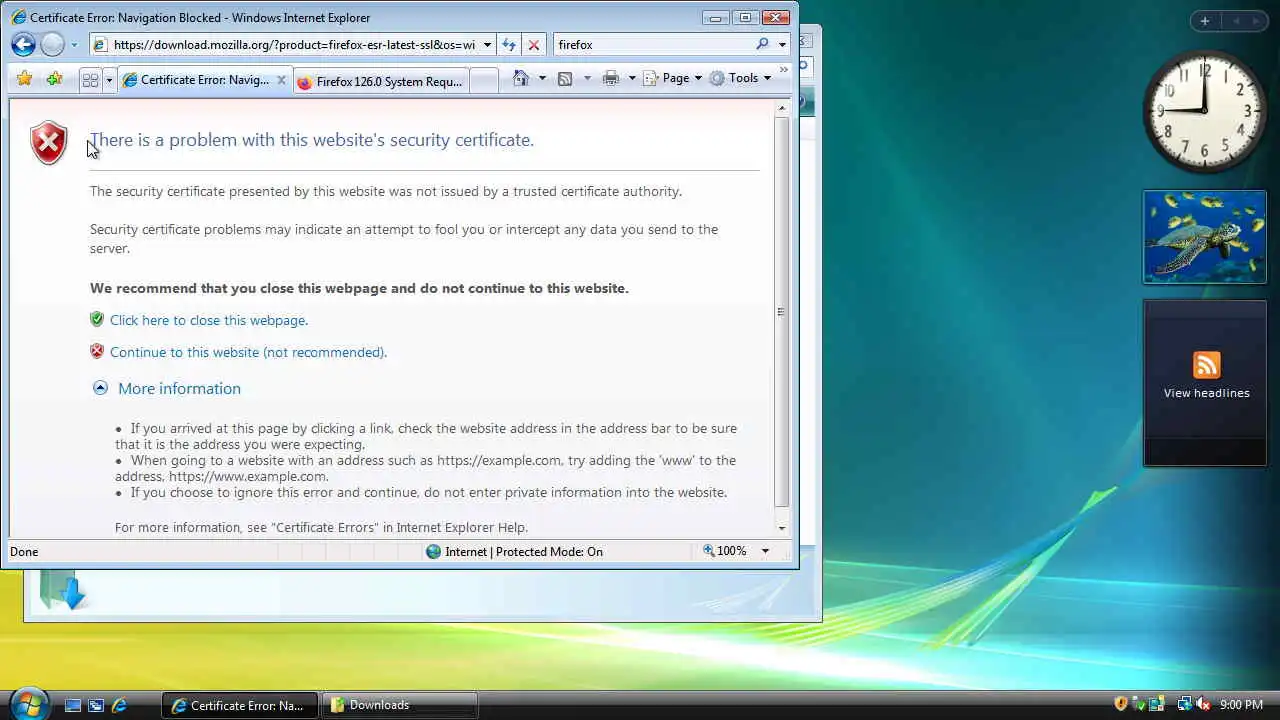Click the red shield icon beside continue link

(97, 351)
